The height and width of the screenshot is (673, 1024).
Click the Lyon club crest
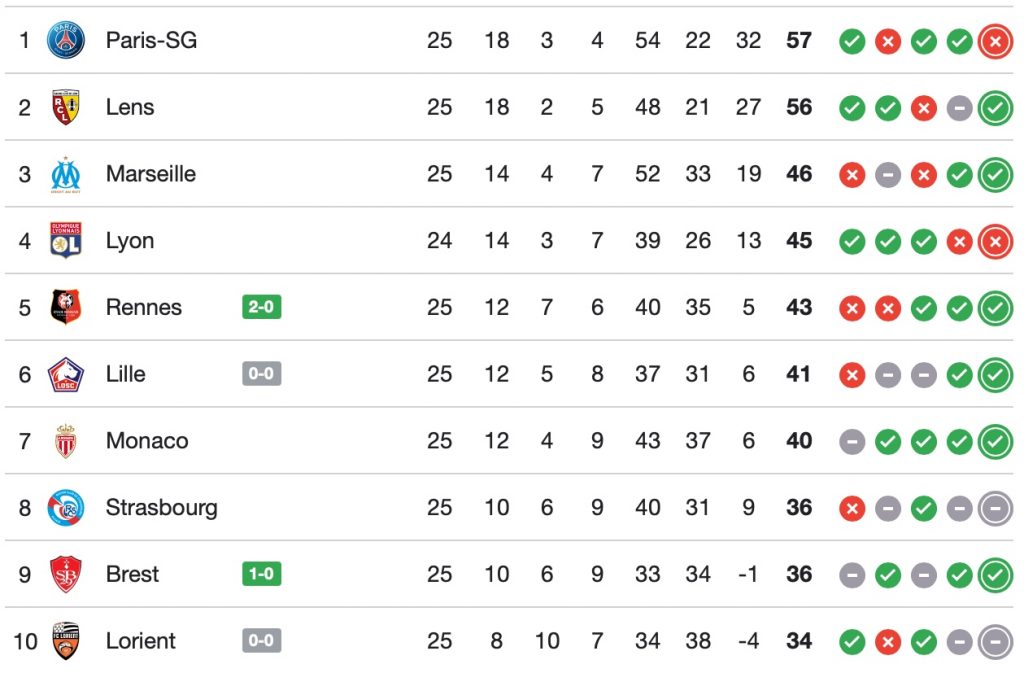66,241
